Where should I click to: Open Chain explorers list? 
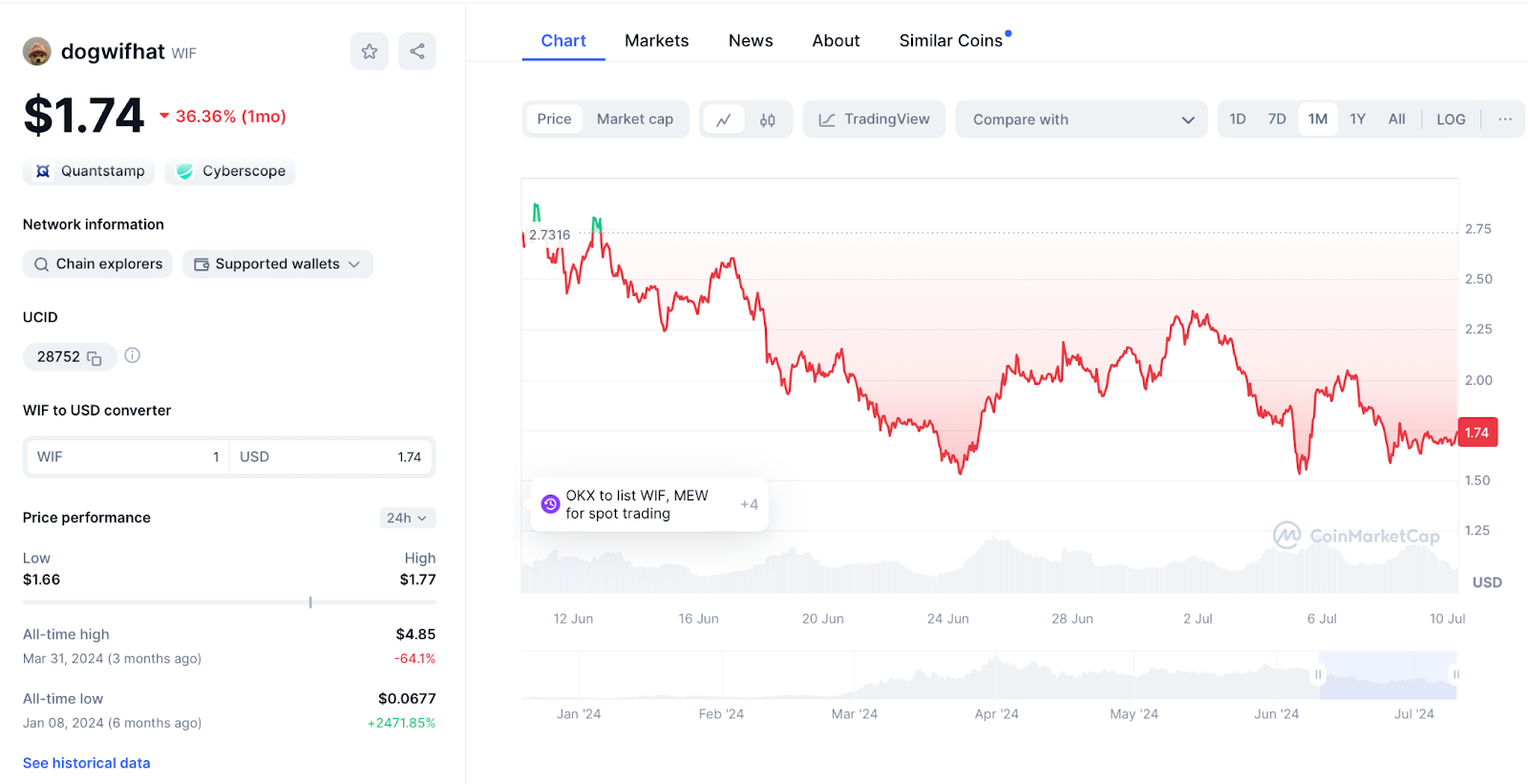(x=97, y=265)
